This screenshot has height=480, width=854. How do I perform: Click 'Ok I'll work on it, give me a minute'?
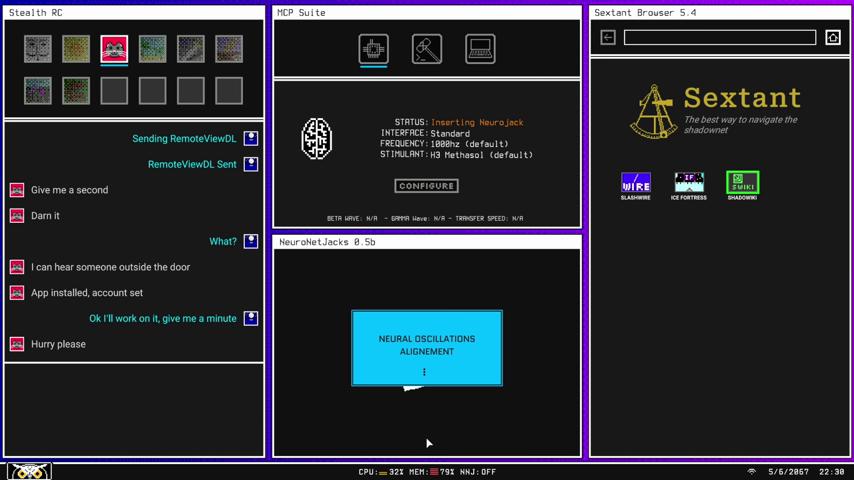click(163, 318)
